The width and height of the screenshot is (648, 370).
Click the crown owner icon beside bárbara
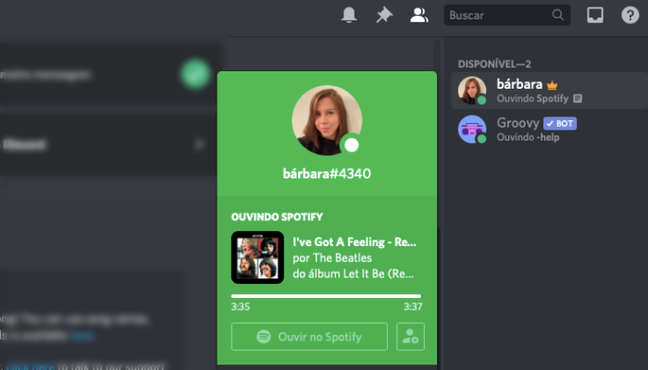(552, 86)
